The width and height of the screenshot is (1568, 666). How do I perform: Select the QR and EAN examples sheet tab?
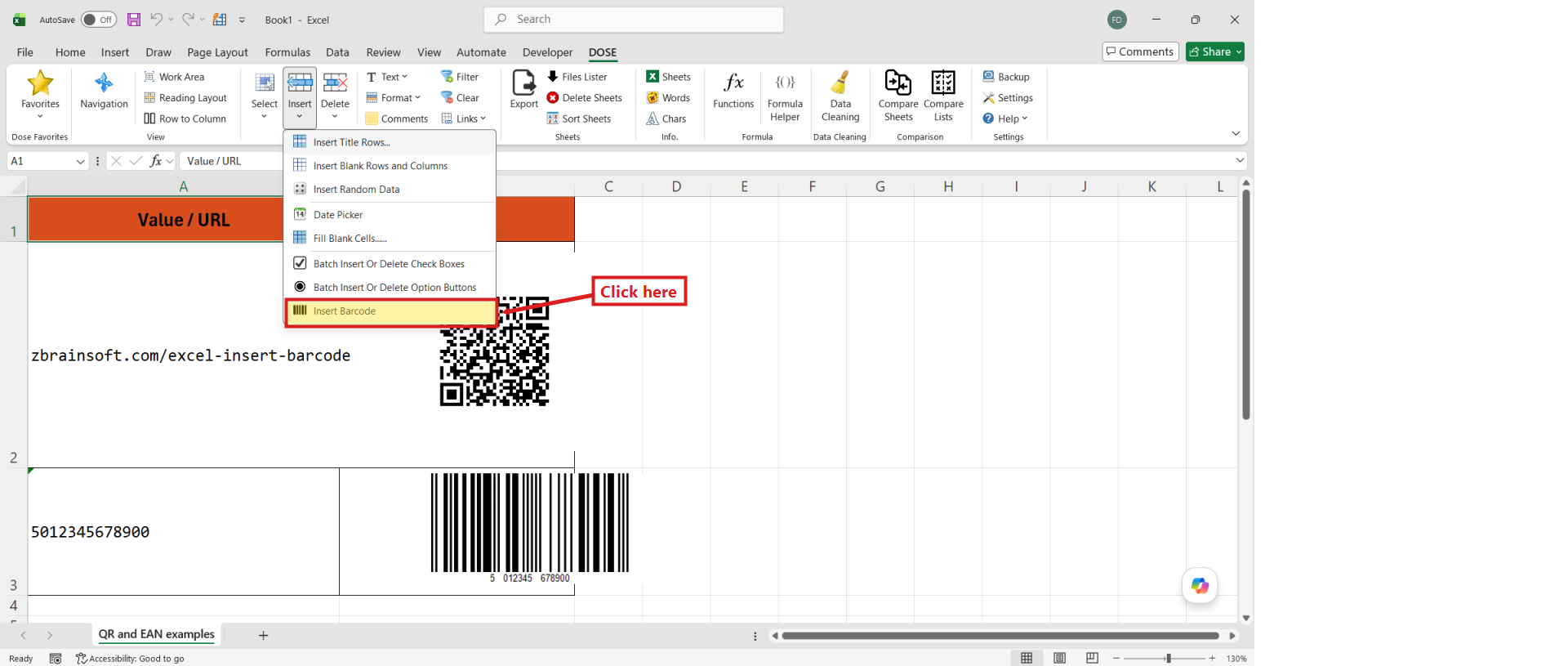(x=156, y=634)
